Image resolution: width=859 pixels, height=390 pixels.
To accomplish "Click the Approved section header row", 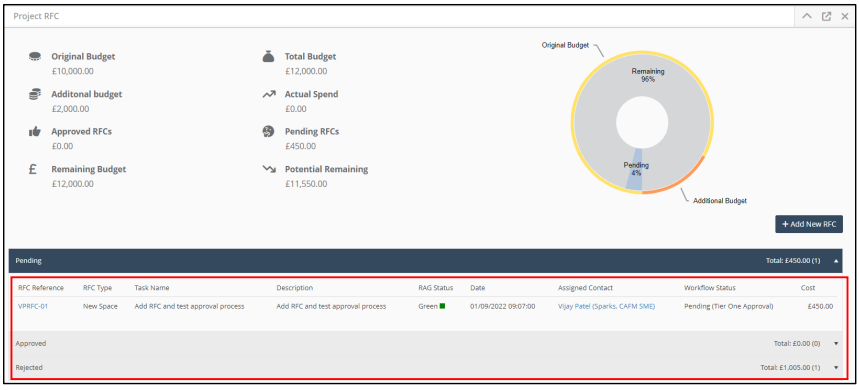I will (x=427, y=343).
